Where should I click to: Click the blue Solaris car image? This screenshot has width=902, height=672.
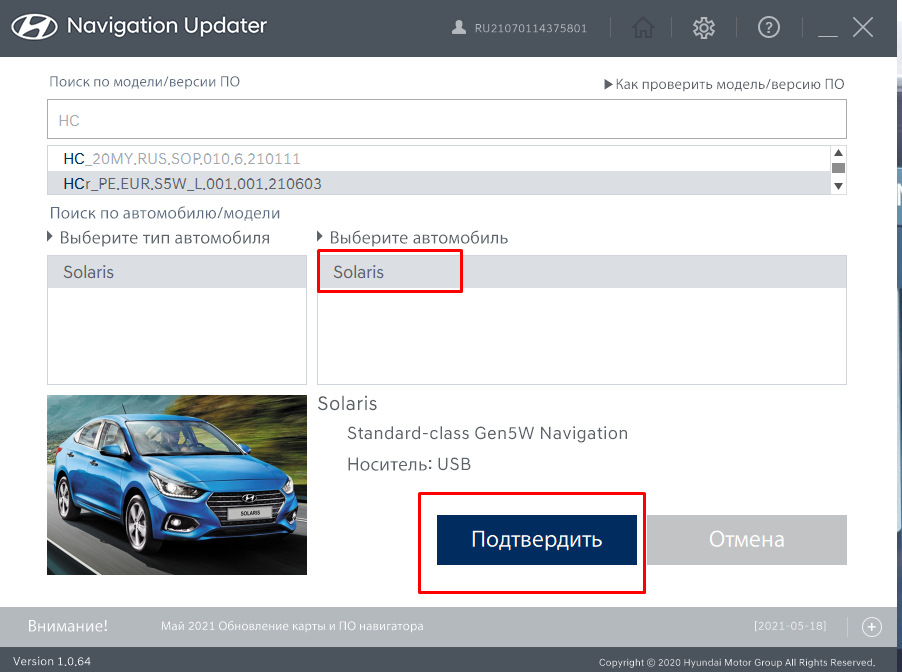coord(177,484)
